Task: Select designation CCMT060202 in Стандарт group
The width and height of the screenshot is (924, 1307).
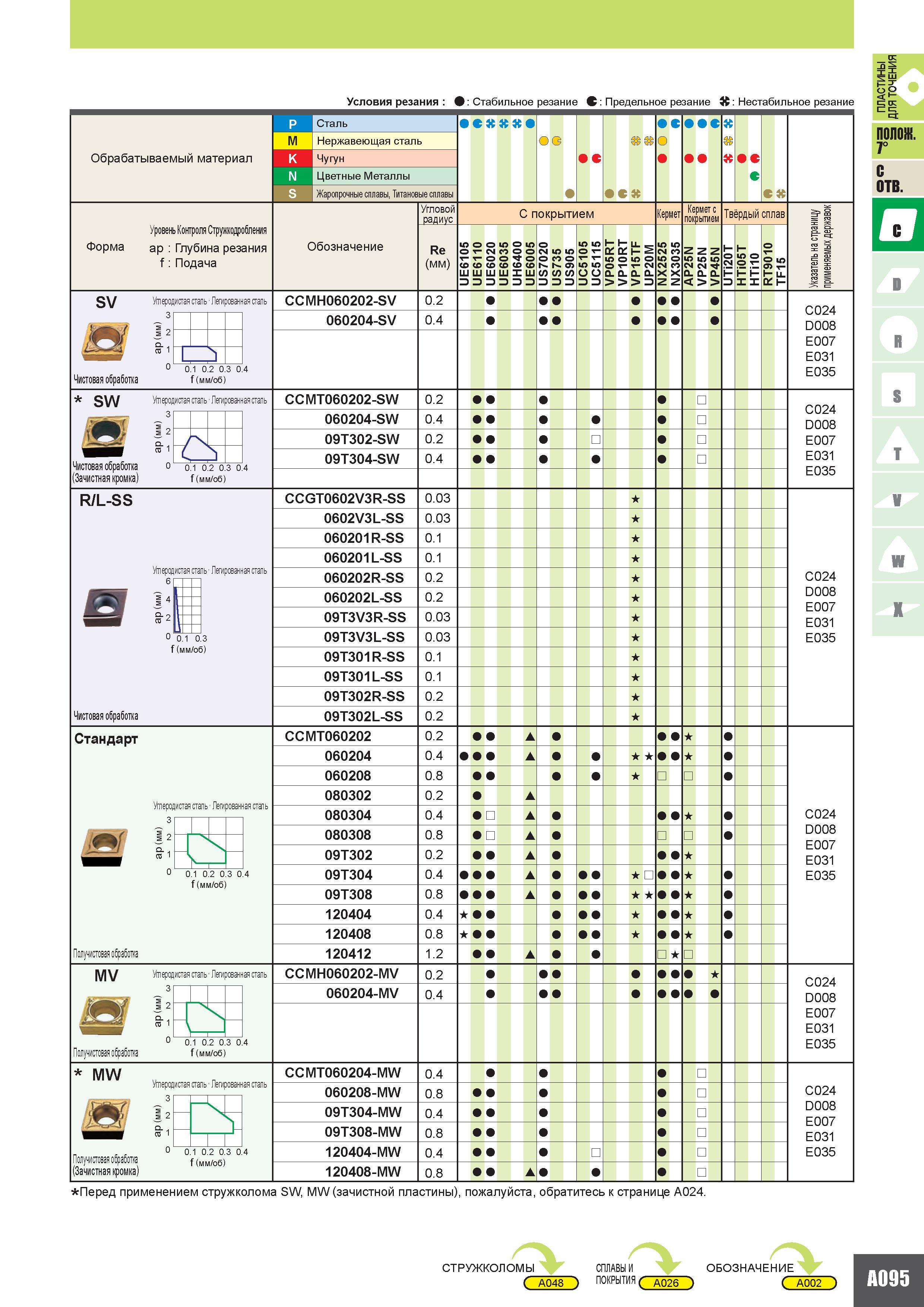Action: point(328,736)
